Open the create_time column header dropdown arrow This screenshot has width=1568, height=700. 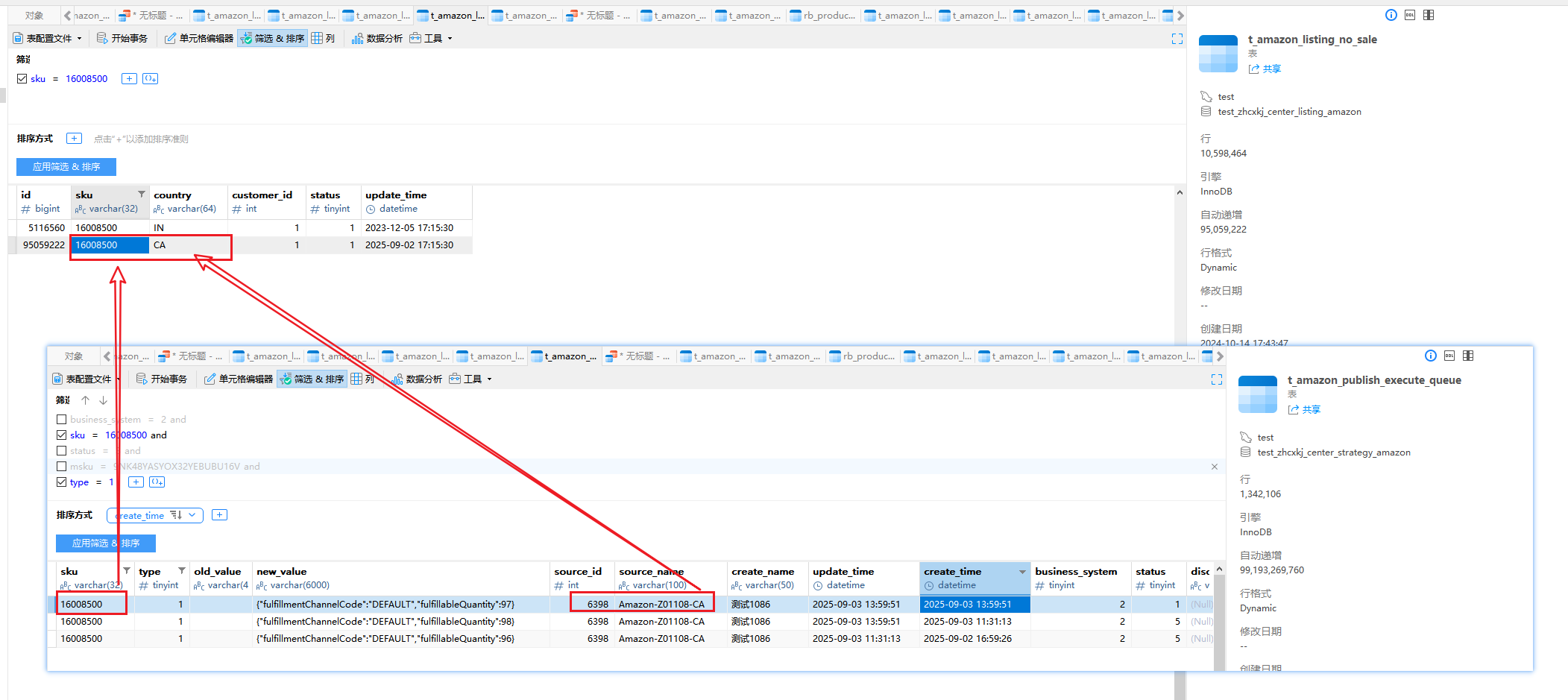click(1022, 572)
